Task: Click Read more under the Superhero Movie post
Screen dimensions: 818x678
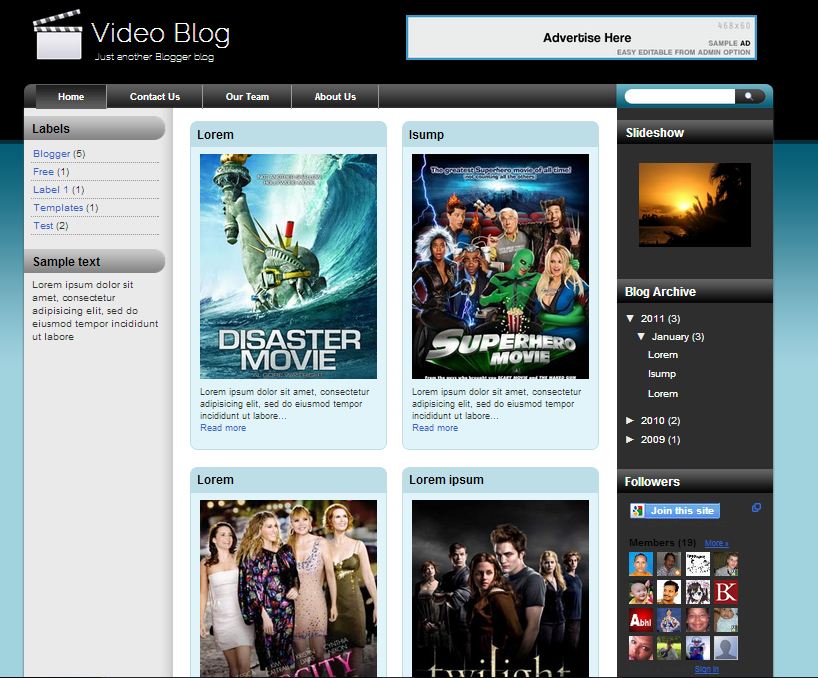Action: click(x=435, y=428)
